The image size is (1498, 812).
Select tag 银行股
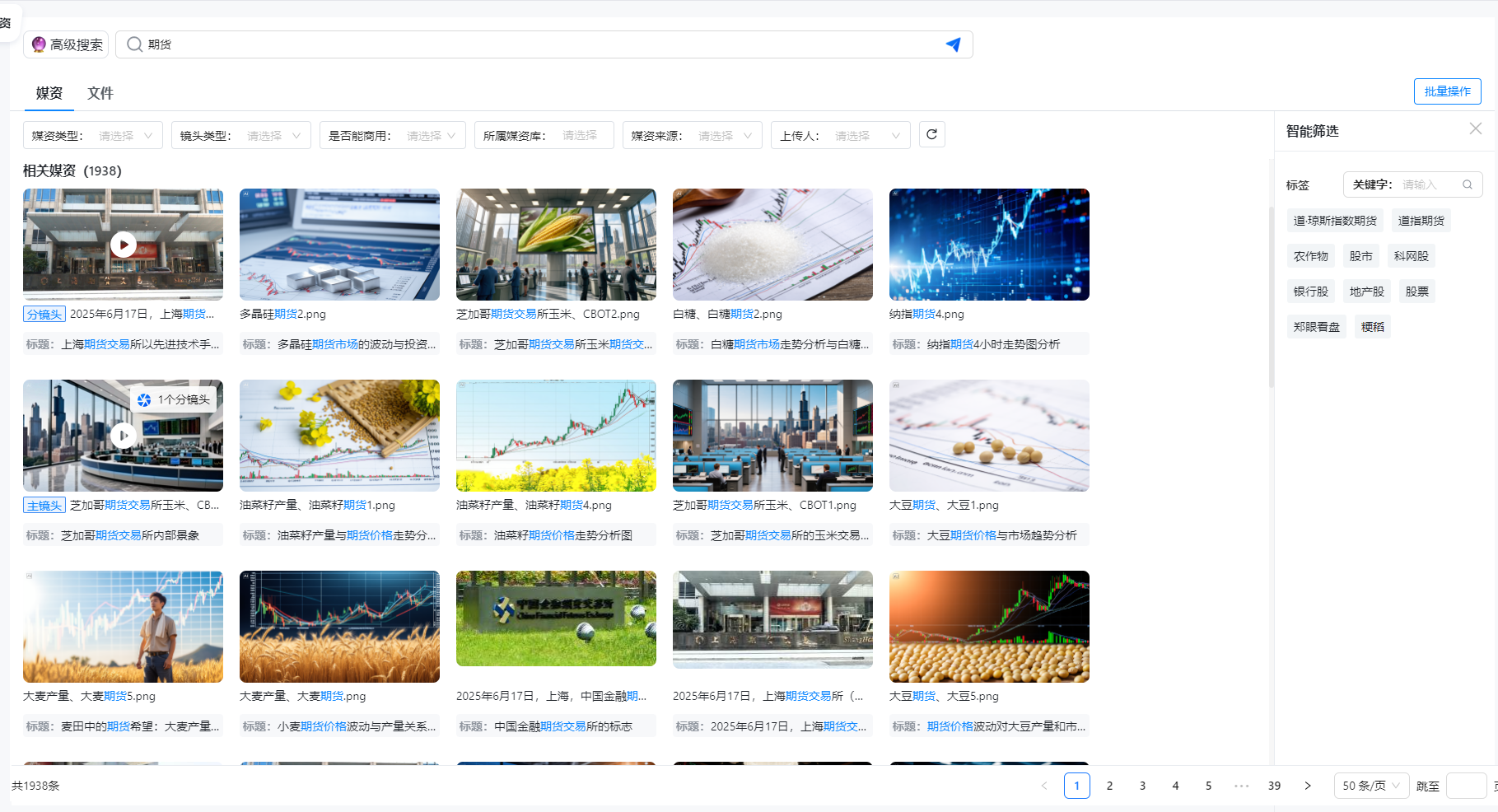point(1311,292)
